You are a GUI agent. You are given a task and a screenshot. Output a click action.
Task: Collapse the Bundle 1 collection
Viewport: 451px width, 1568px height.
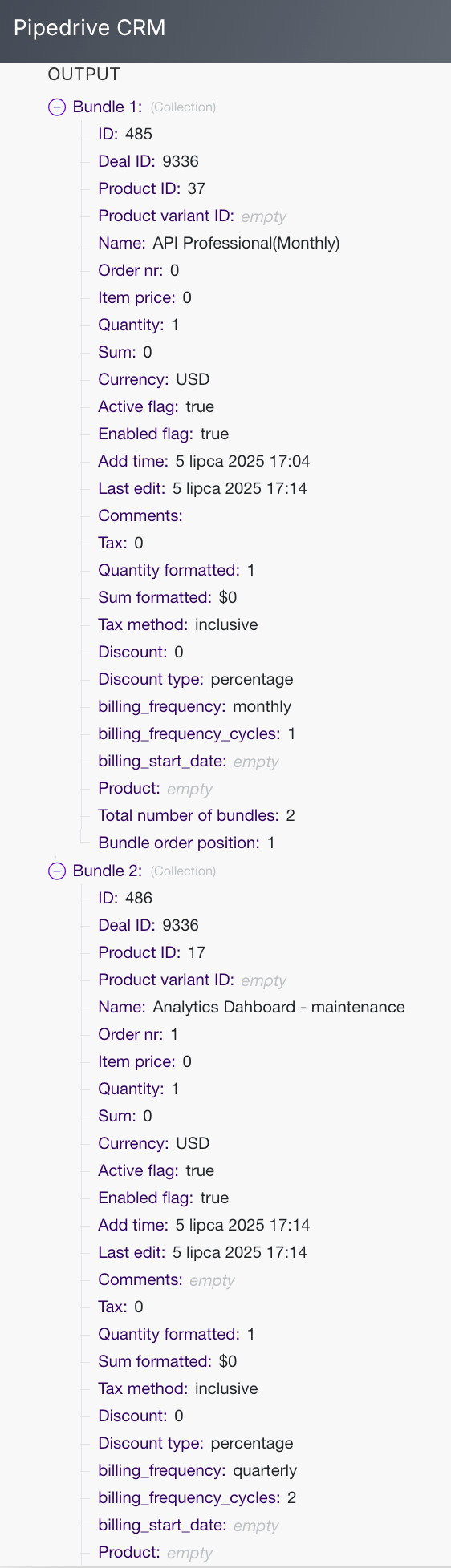(x=57, y=107)
